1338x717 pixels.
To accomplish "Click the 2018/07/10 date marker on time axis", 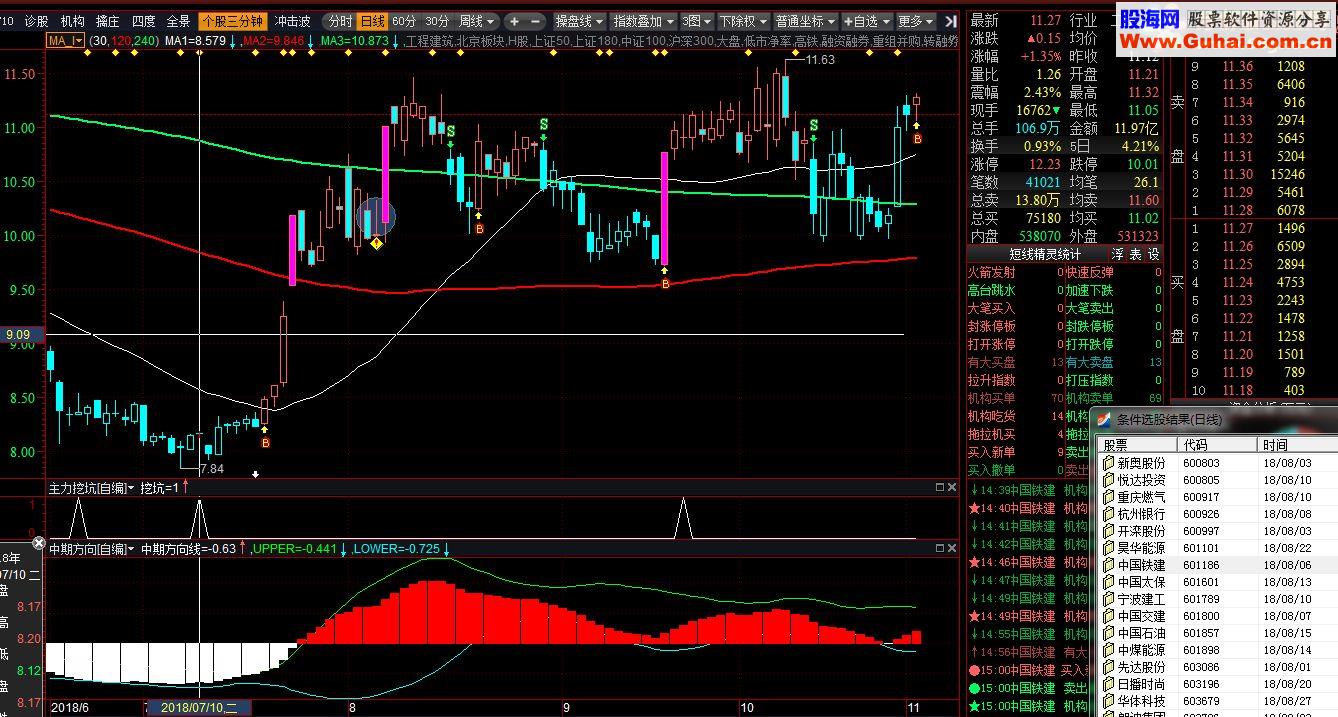I will click(x=199, y=707).
